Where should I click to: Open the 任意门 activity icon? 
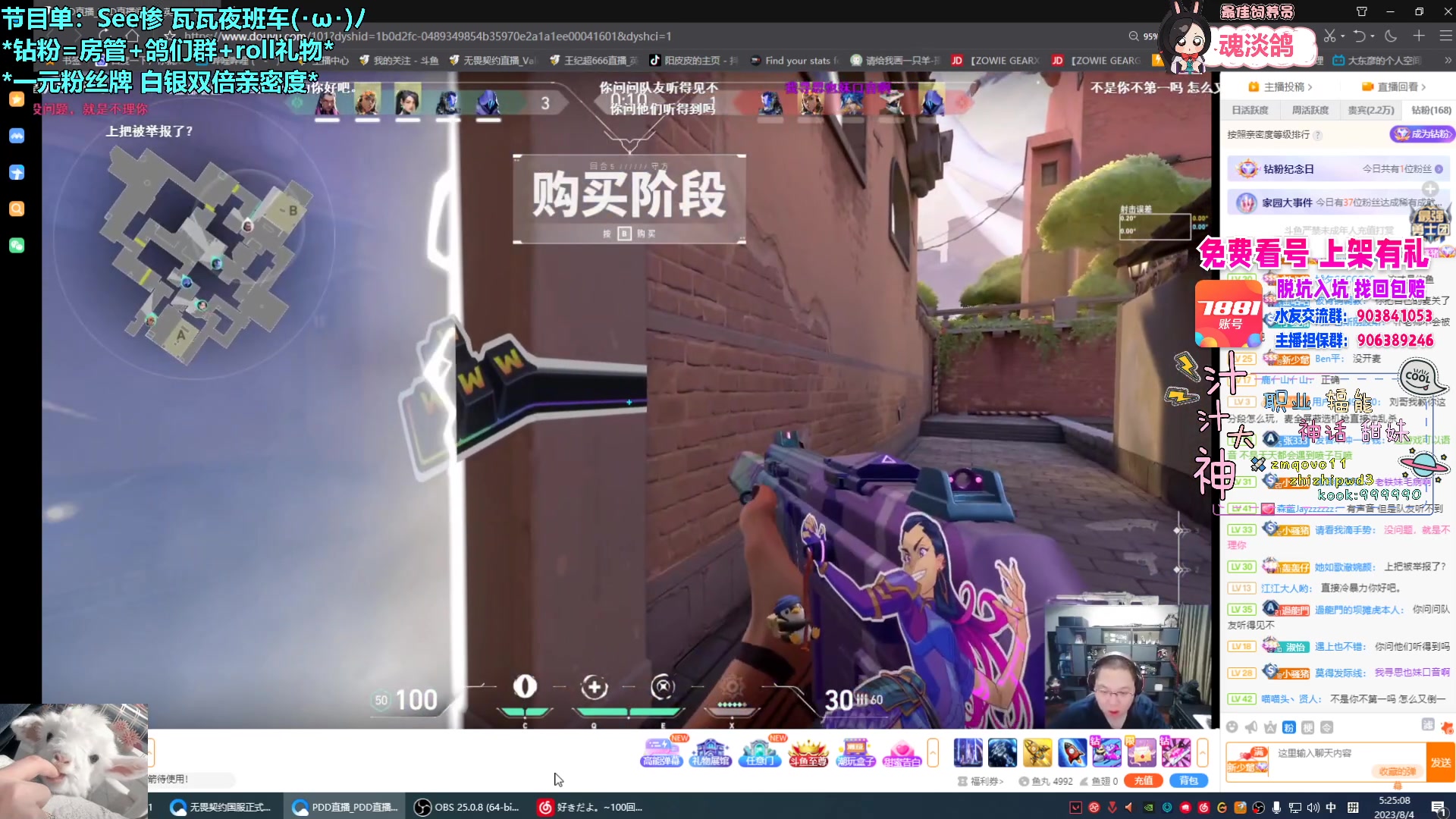pyautogui.click(x=760, y=752)
